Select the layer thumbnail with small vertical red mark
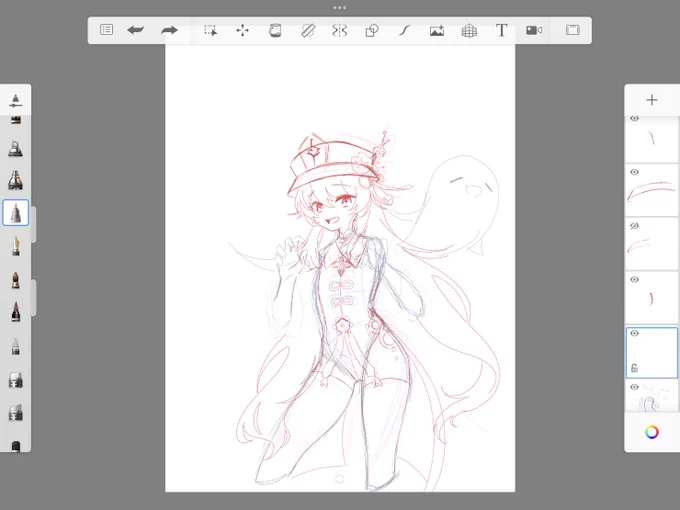This screenshot has height=510, width=680. pyautogui.click(x=651, y=298)
